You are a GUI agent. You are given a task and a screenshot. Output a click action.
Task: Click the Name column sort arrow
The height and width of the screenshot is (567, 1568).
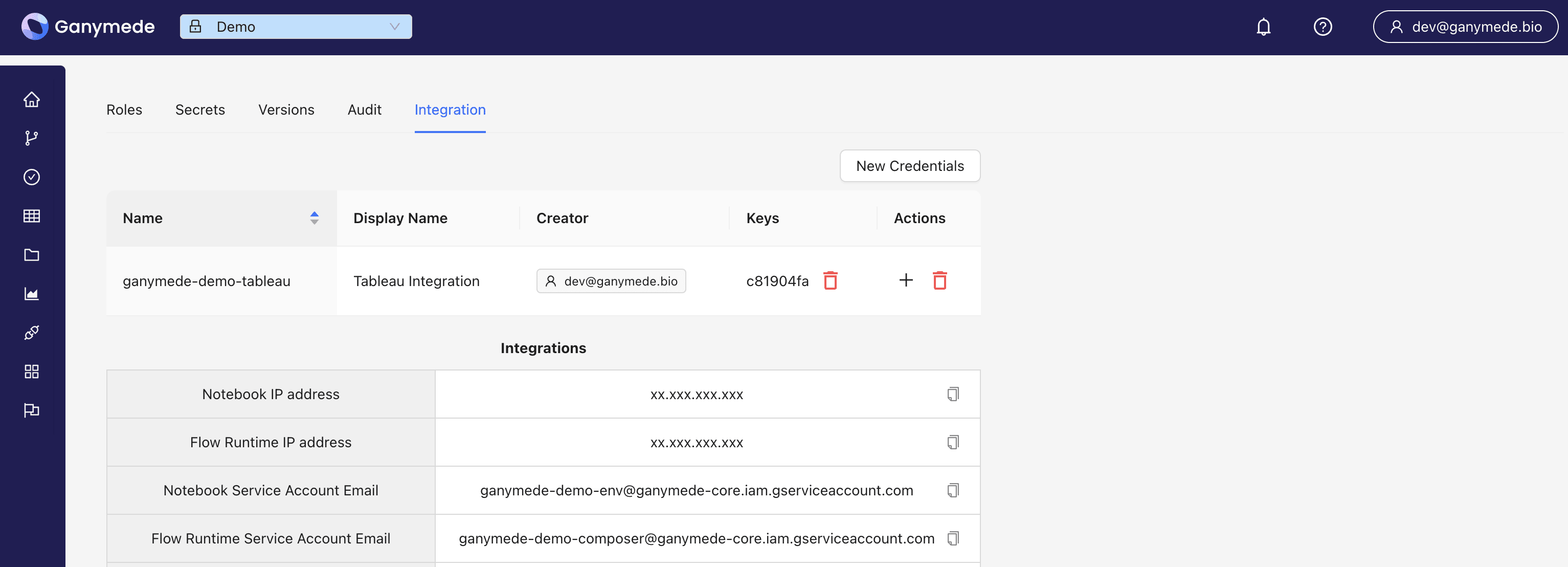[314, 218]
